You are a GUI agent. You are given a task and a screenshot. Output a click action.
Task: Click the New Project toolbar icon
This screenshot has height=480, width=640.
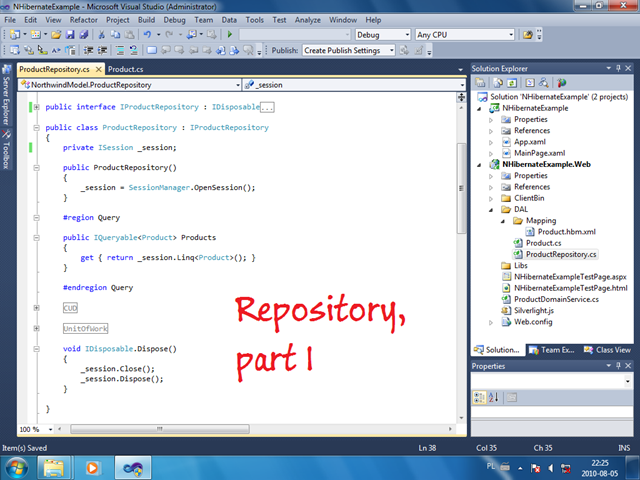15,35
